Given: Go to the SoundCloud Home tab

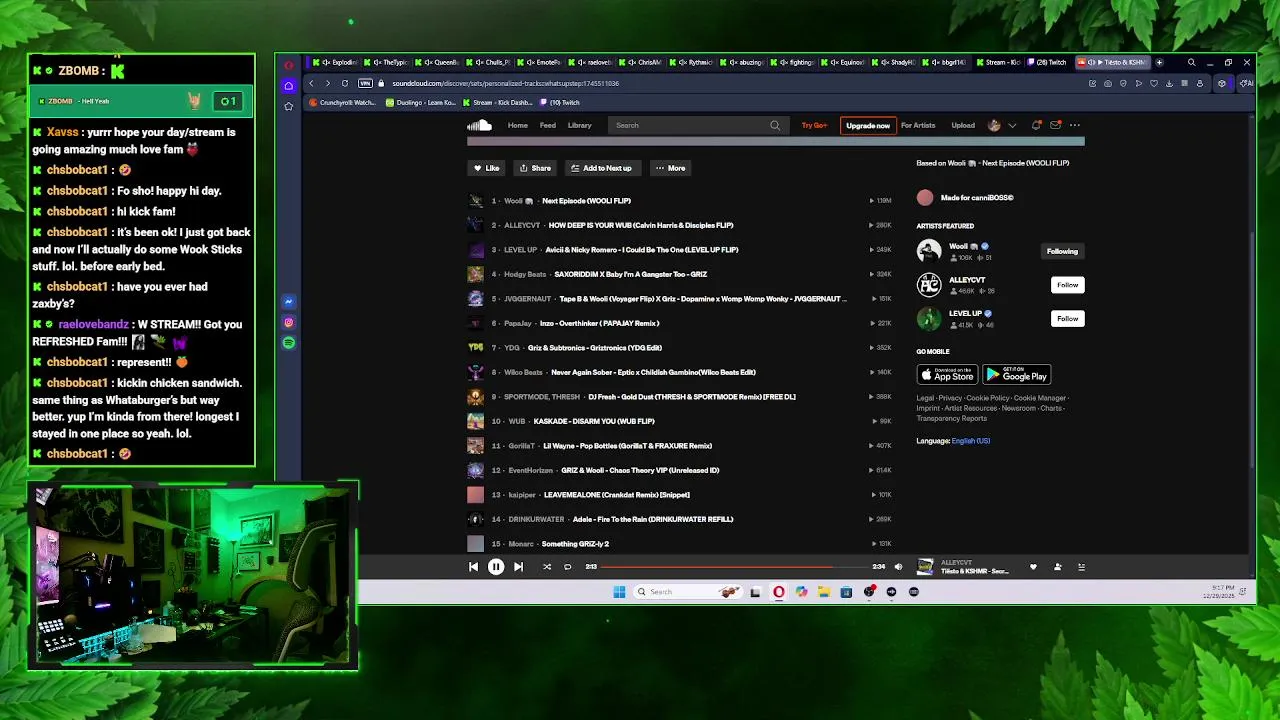Looking at the screenshot, I should click(x=517, y=125).
